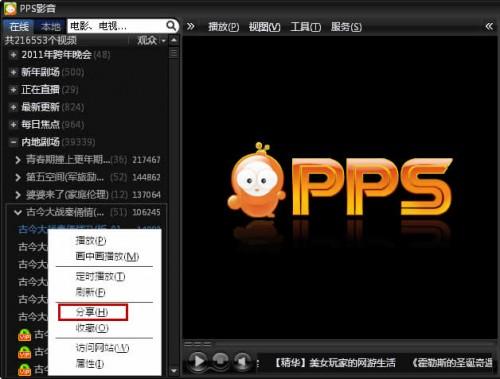Viewport: 500px width, 379px height.
Task: Click the viewer count 144862
Action: (146, 177)
